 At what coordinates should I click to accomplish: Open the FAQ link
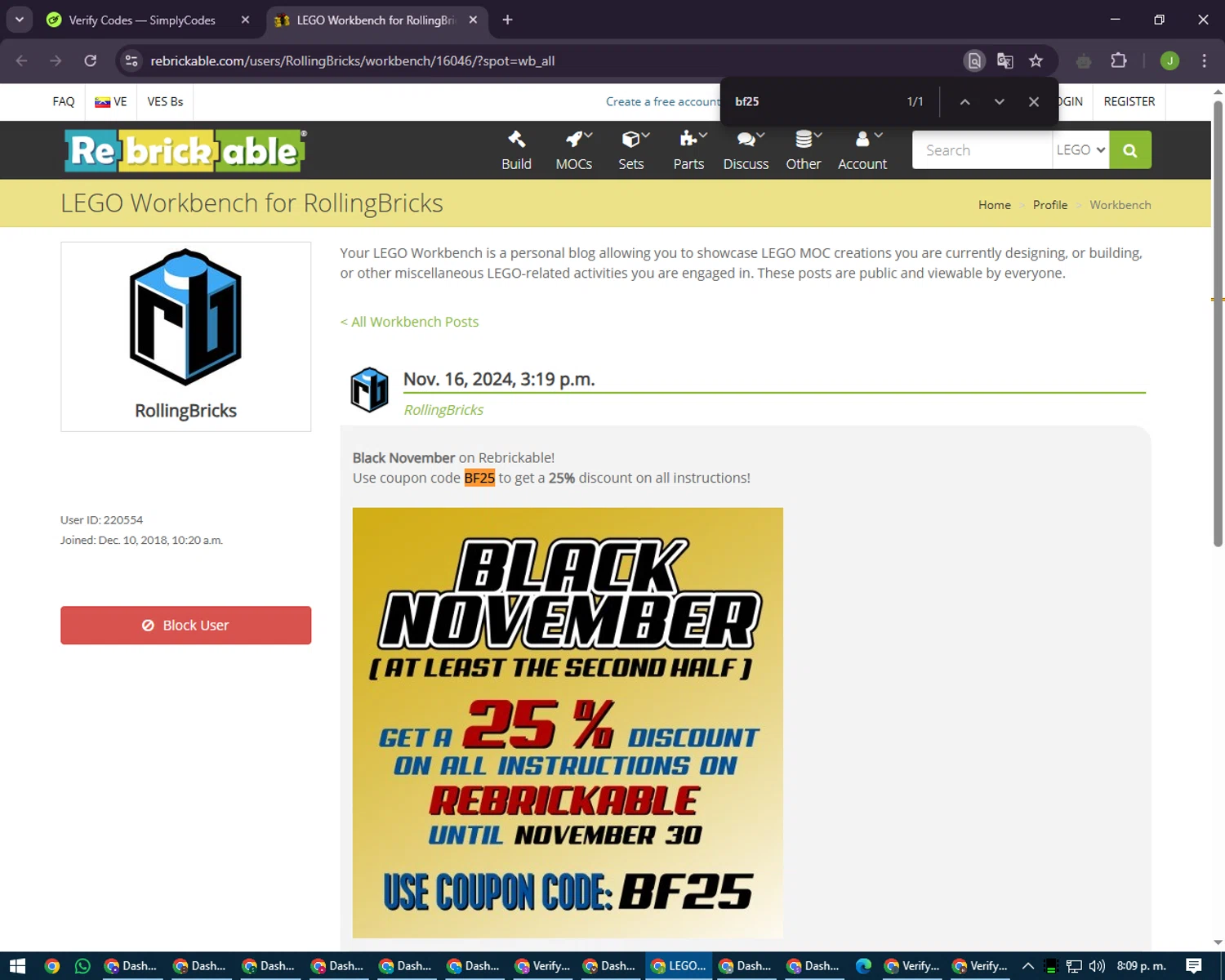(x=64, y=101)
